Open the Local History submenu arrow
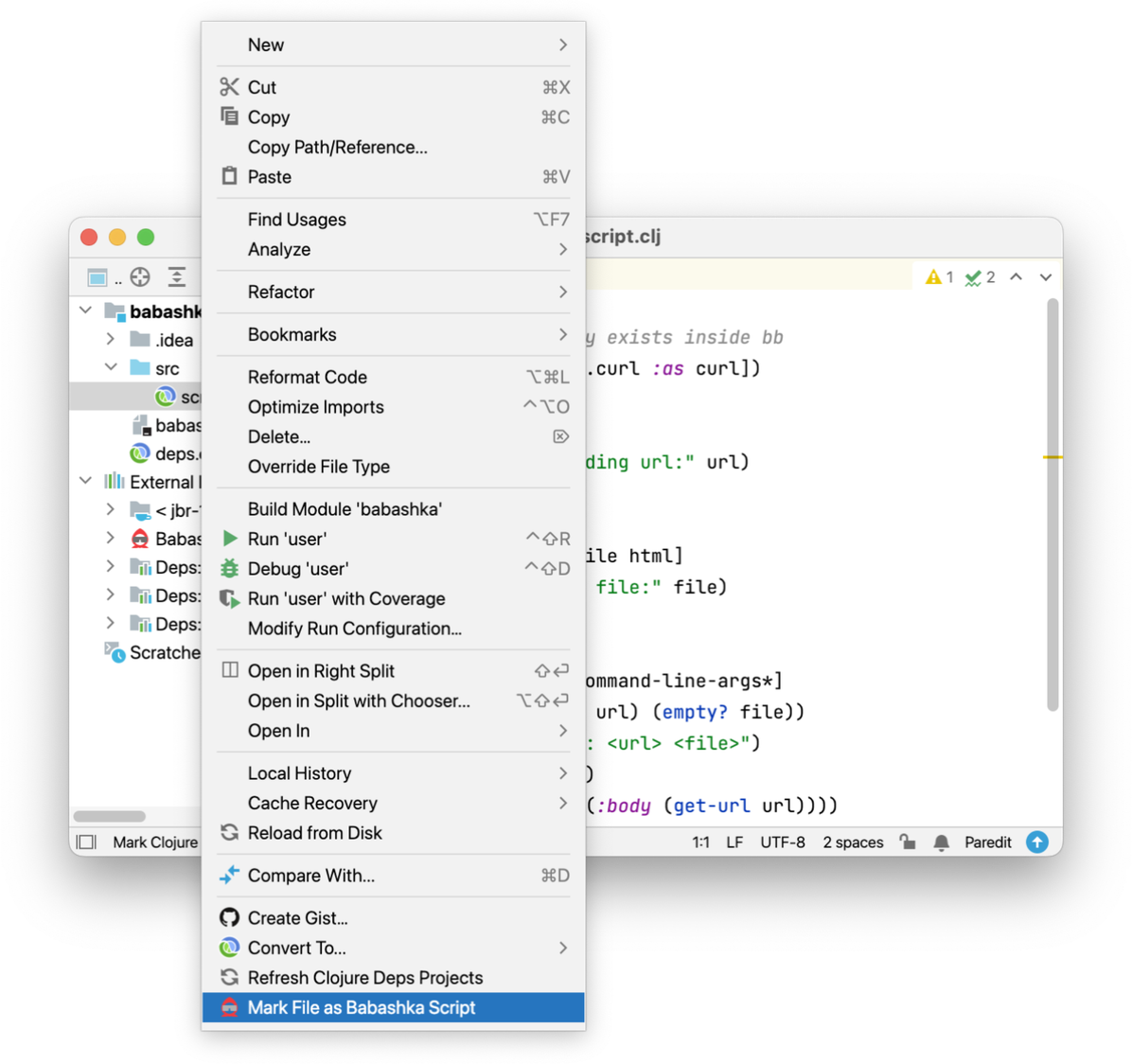The image size is (1132, 1064). point(563,773)
